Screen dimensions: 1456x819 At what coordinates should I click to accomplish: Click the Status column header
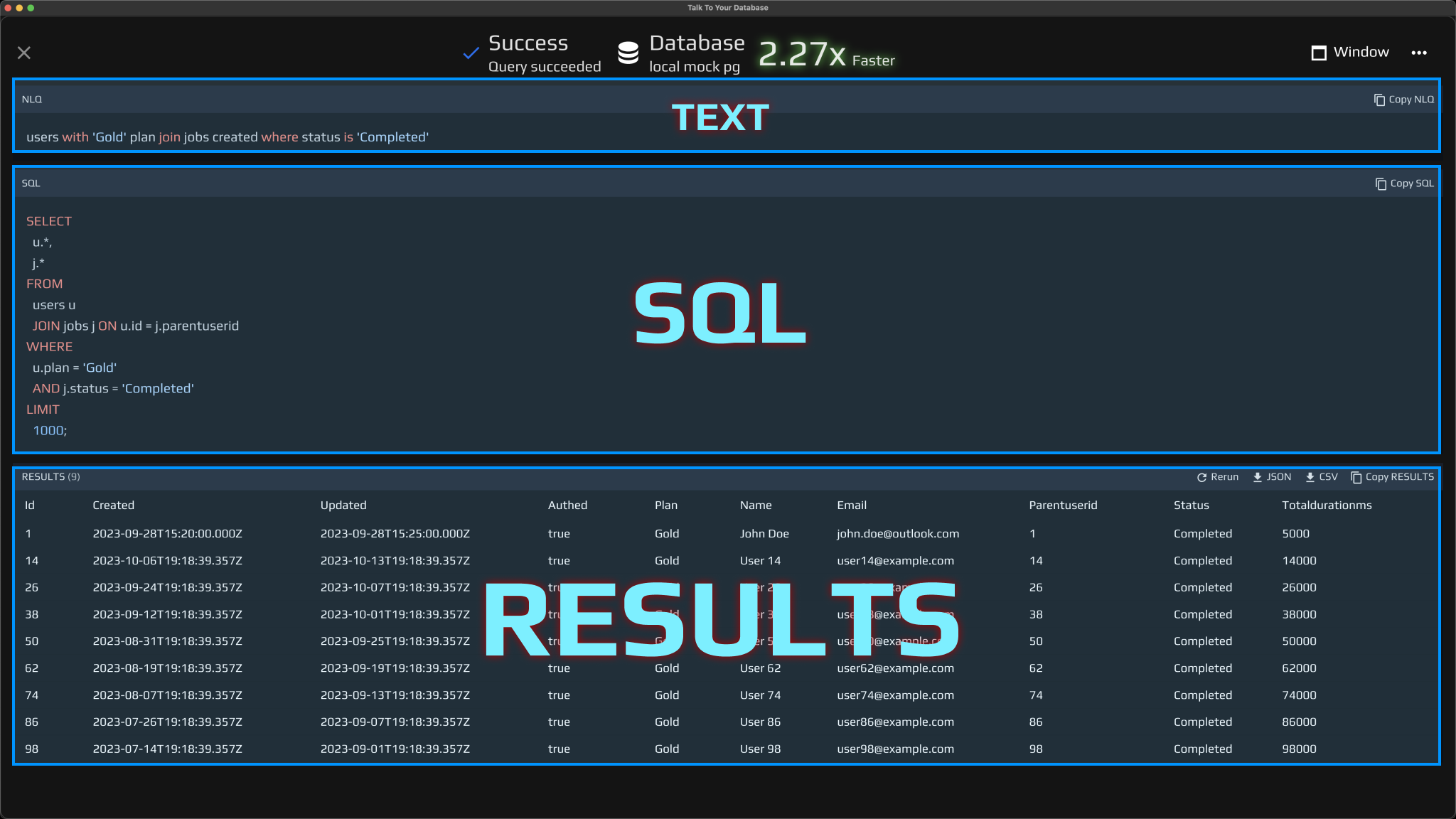(1191, 505)
